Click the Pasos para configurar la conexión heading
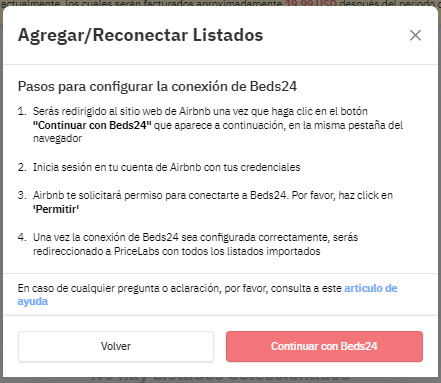This screenshot has height=383, width=441. 157,86
